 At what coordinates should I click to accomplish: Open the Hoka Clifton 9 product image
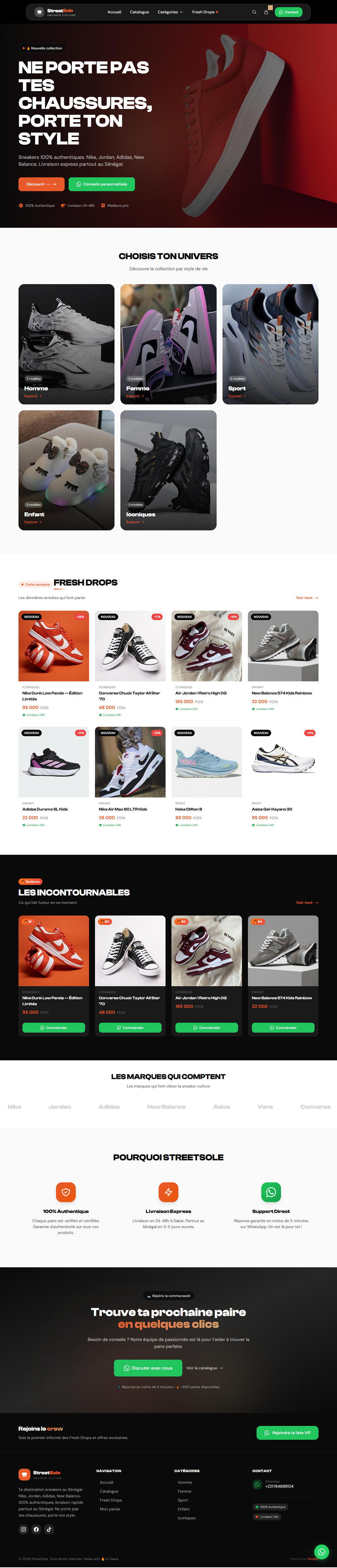207,762
